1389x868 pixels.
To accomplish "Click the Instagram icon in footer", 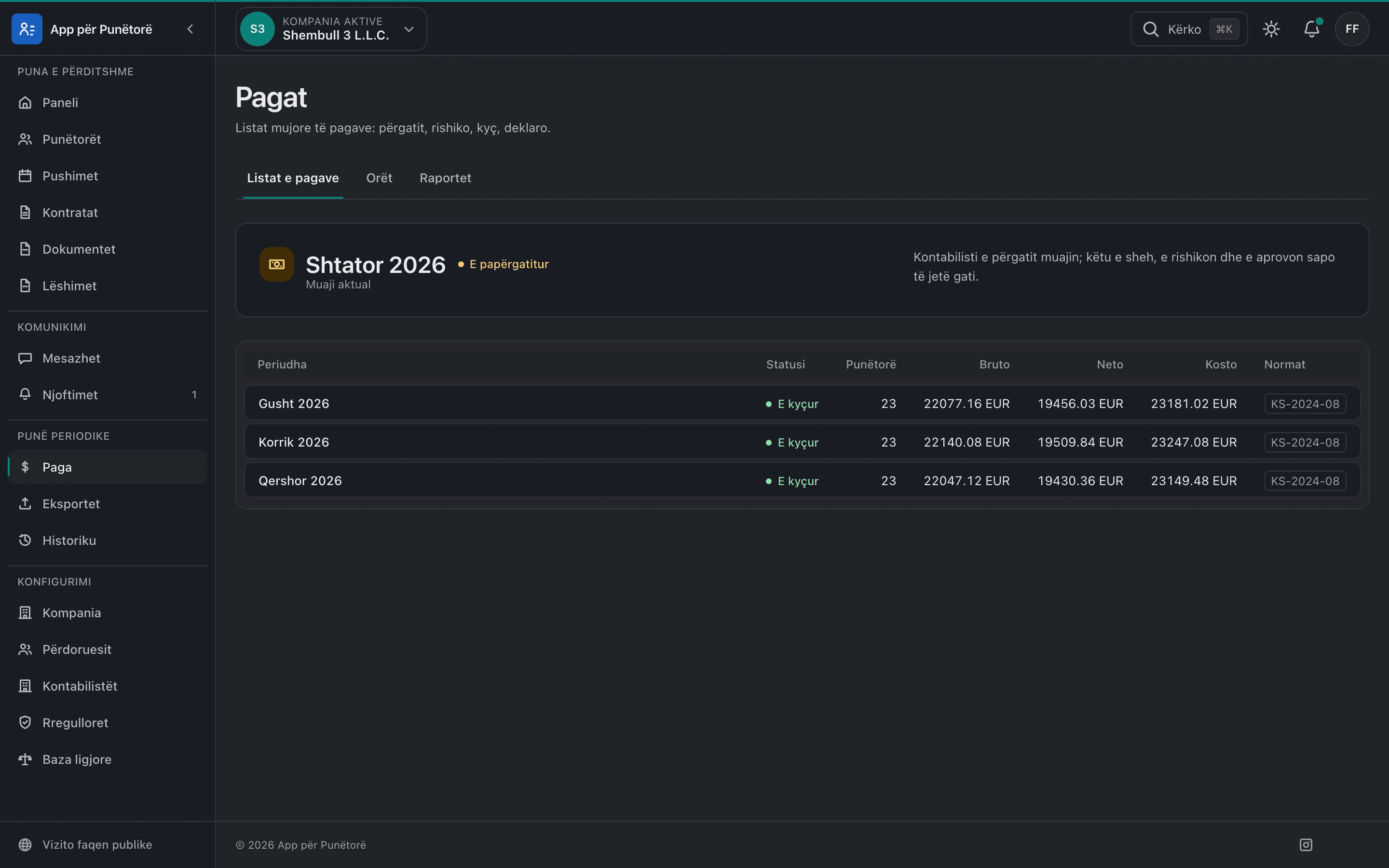I will [x=1306, y=844].
